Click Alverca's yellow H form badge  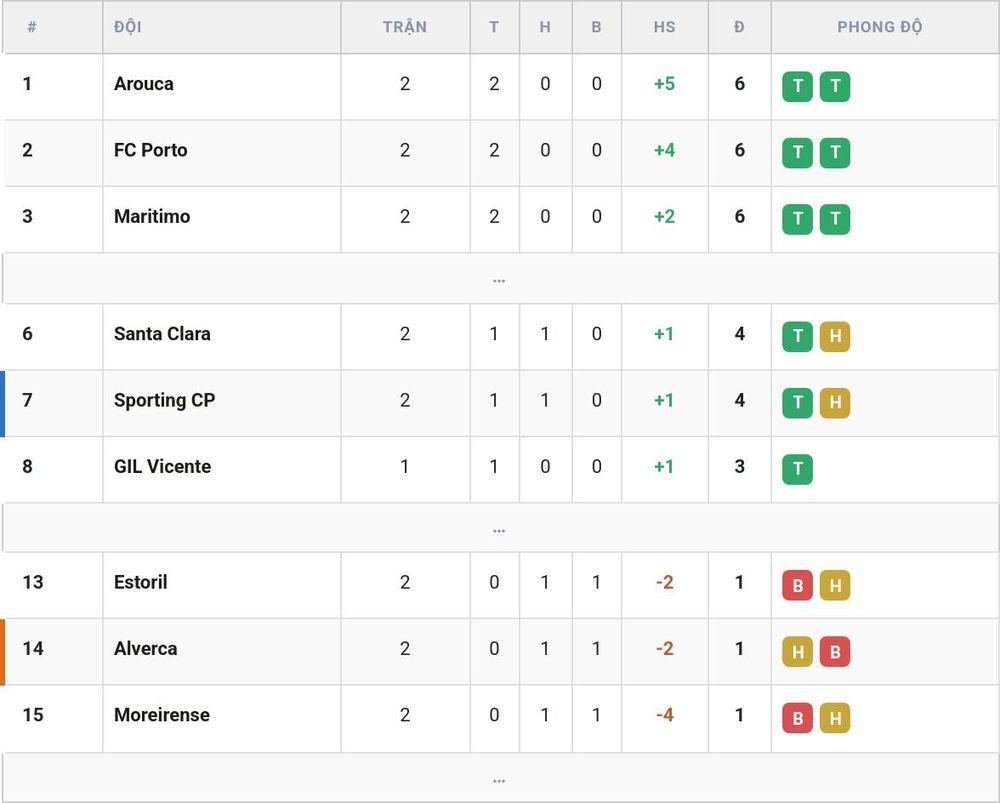[797, 651]
